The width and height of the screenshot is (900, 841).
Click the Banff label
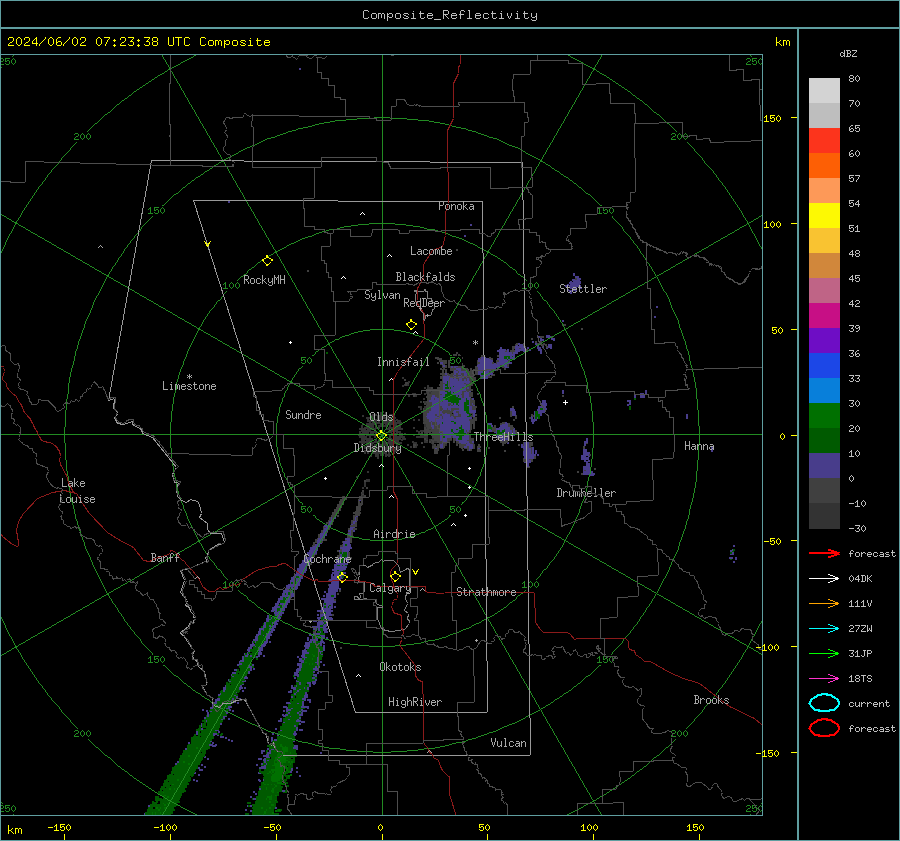point(165,557)
